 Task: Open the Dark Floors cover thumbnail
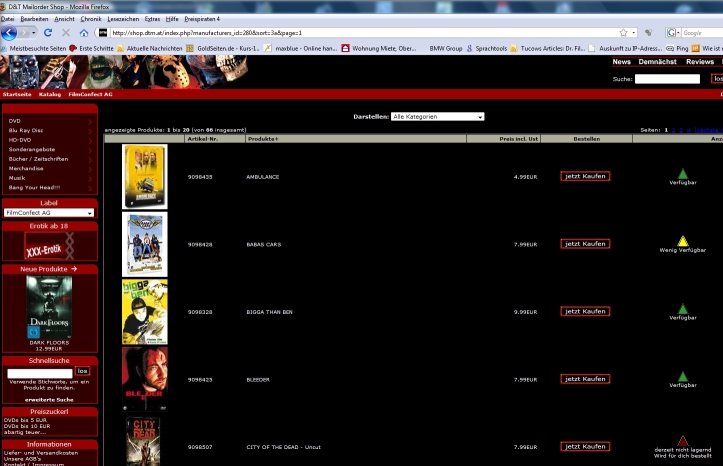[x=49, y=307]
